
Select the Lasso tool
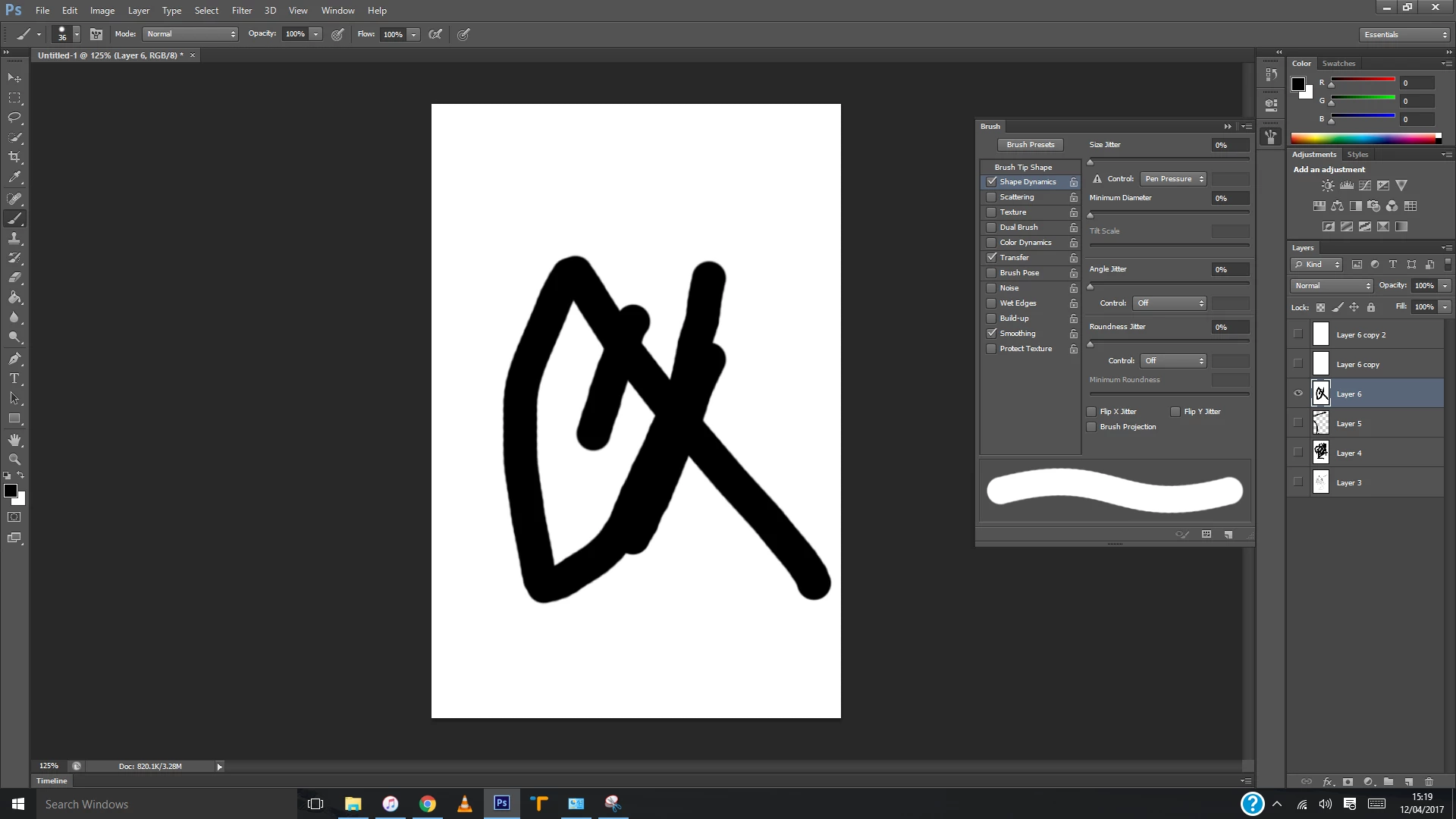[14, 118]
